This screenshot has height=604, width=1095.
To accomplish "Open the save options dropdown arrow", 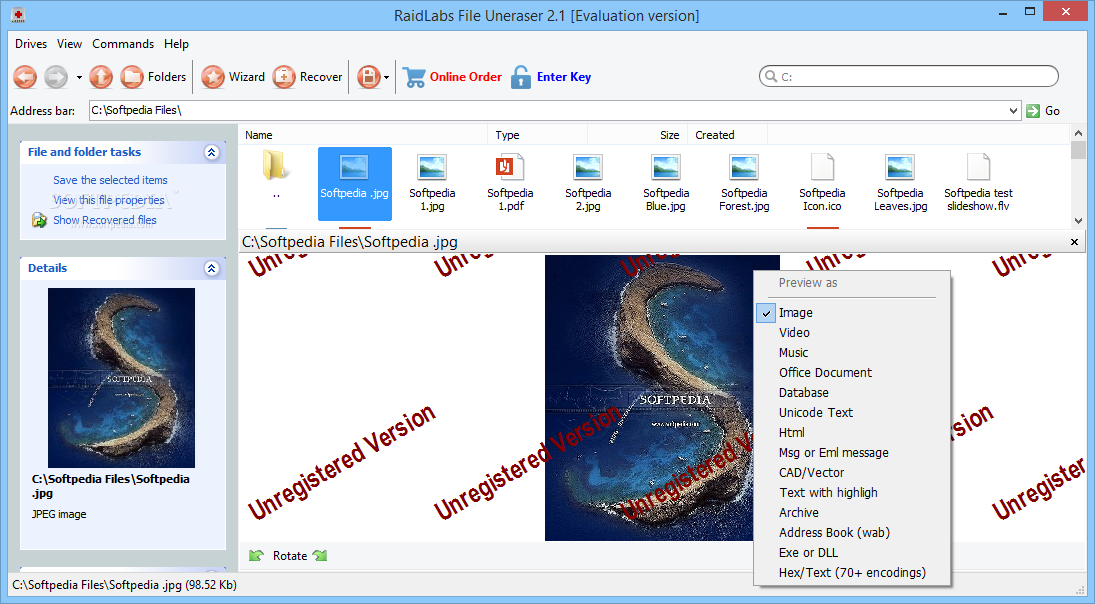I will tap(386, 77).
